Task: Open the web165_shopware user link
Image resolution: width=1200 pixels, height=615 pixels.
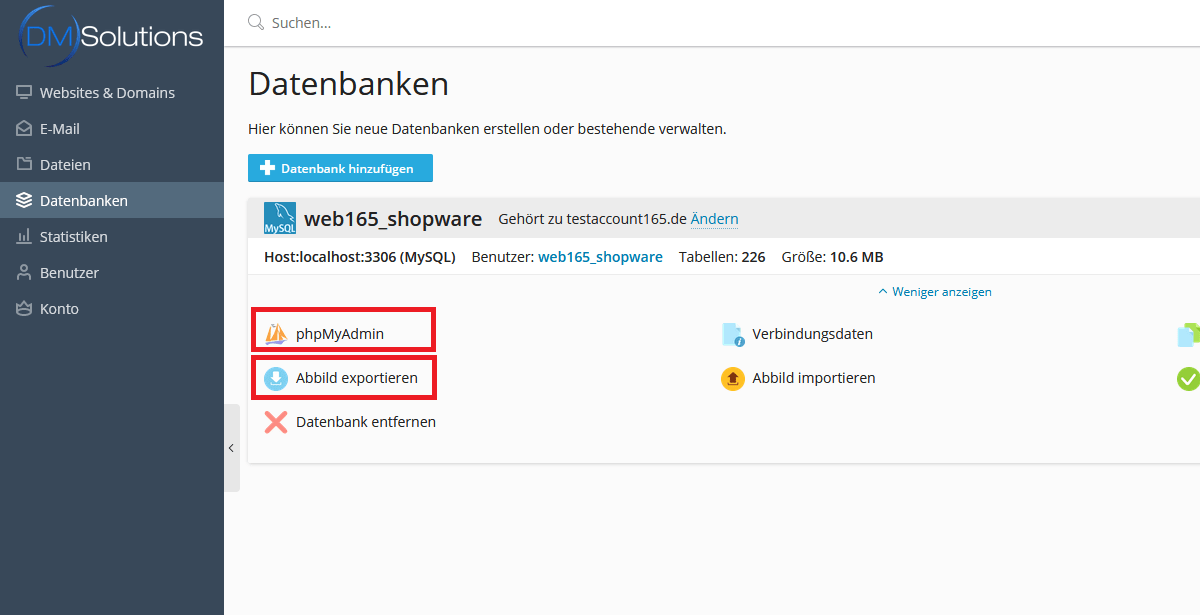Action: (600, 257)
